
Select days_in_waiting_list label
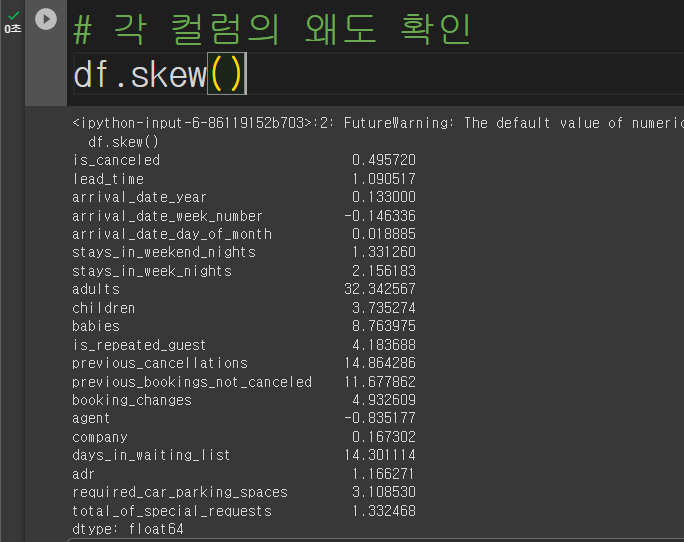(151, 455)
